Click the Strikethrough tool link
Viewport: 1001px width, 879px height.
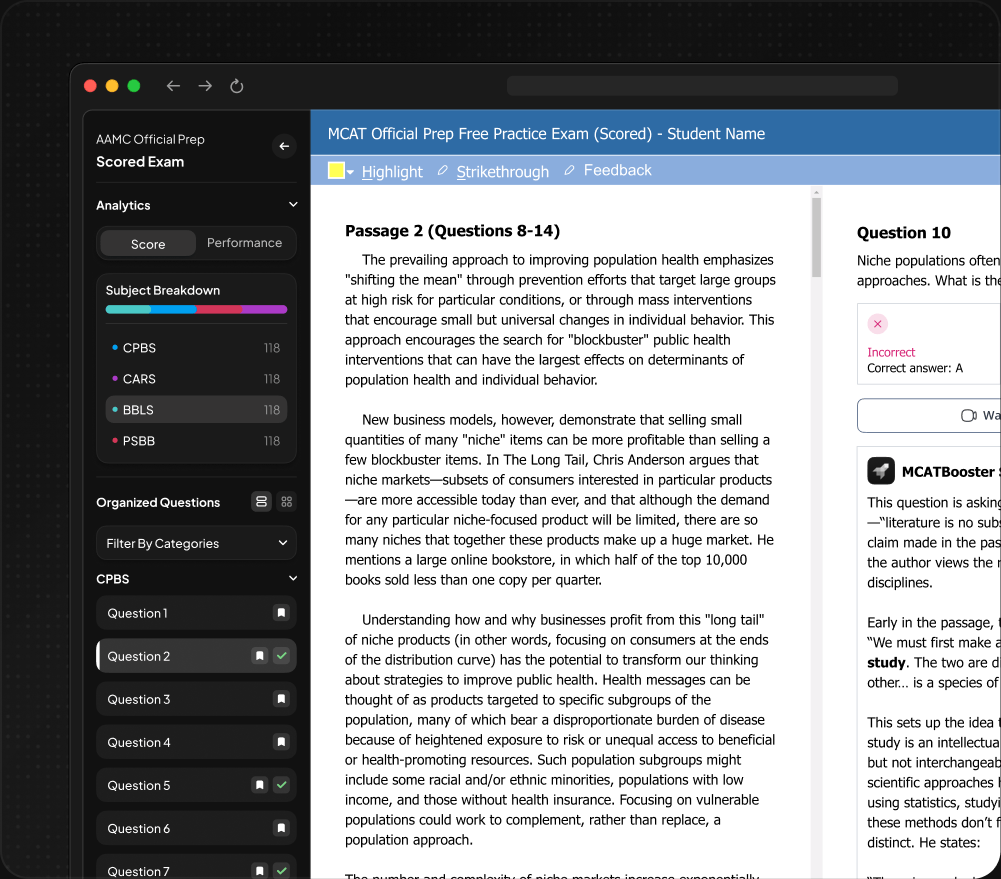(502, 172)
